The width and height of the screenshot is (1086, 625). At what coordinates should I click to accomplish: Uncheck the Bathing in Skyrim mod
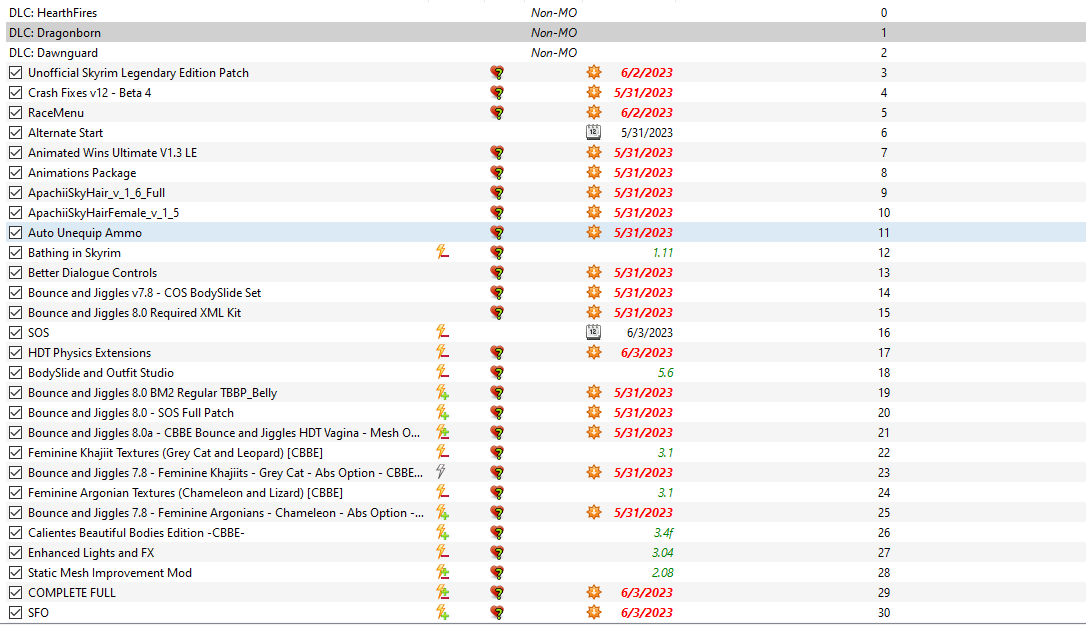point(15,252)
